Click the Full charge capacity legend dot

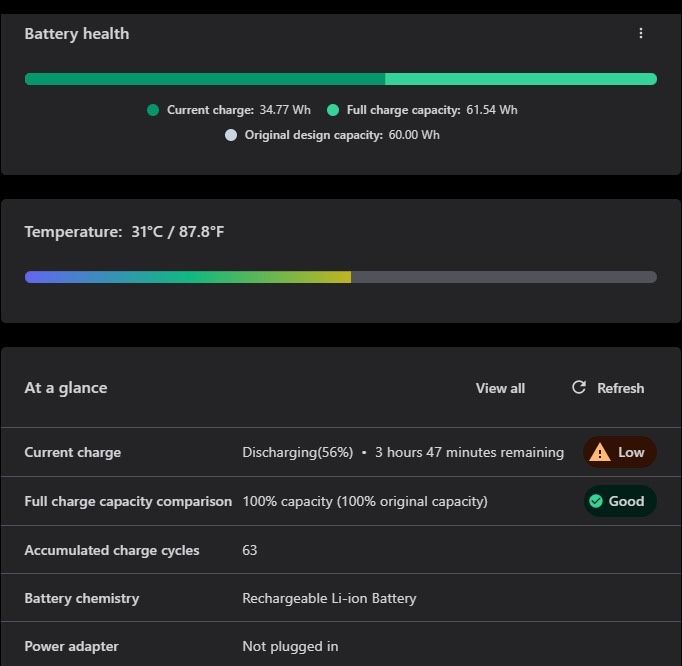tap(333, 110)
